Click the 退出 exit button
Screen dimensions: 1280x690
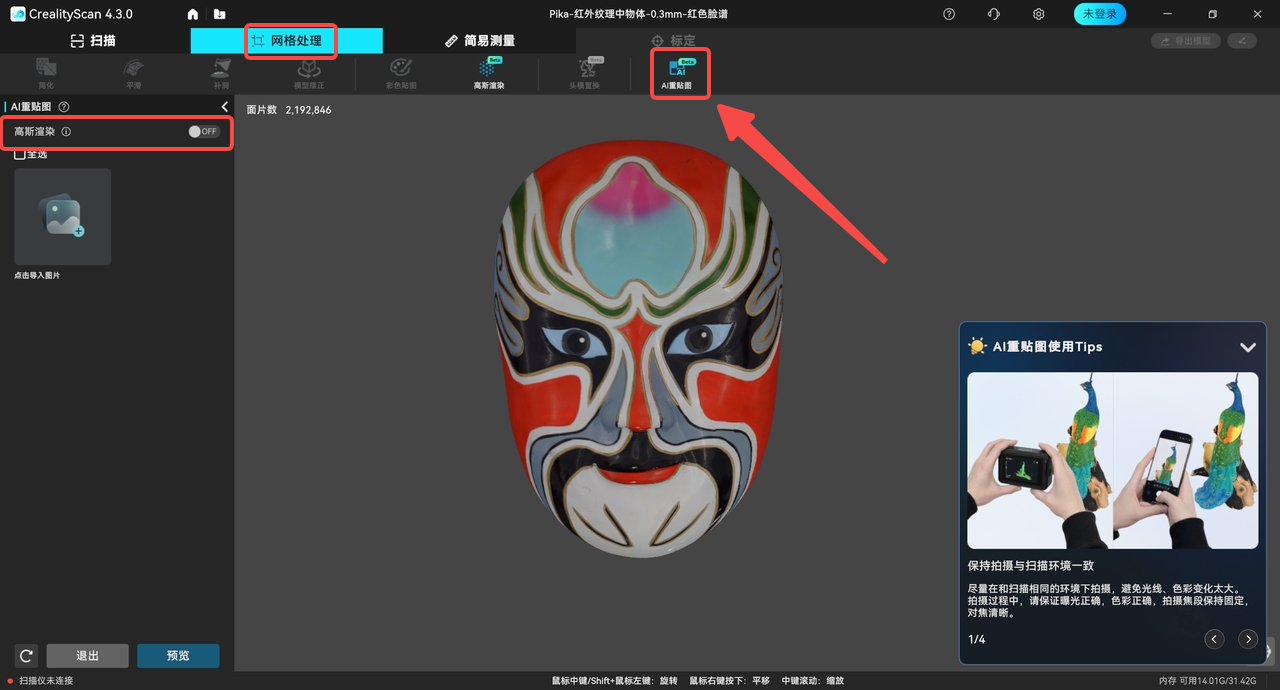(88, 656)
